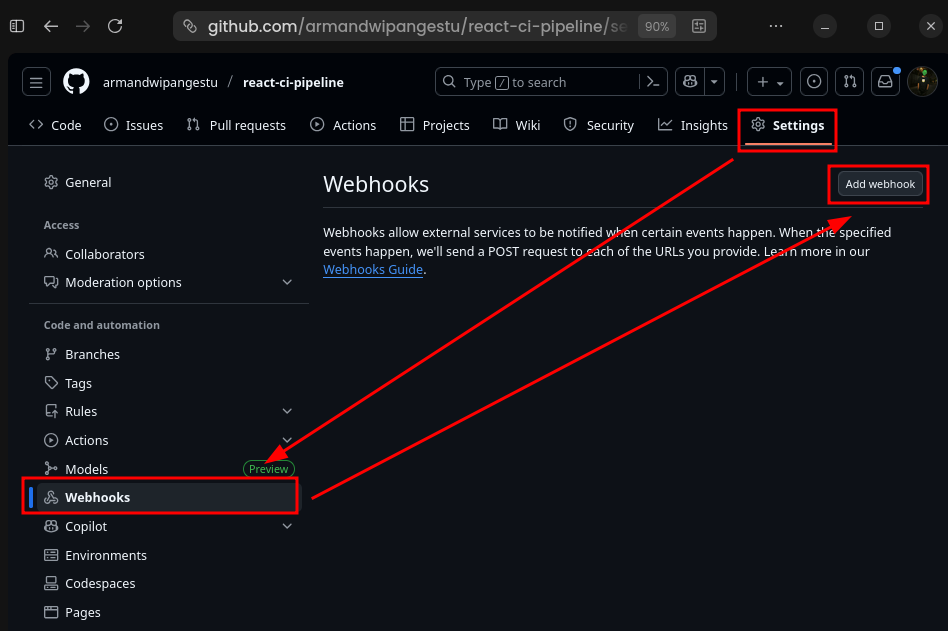Open the global navigation hamburger menu
948x631 pixels.
point(36,81)
